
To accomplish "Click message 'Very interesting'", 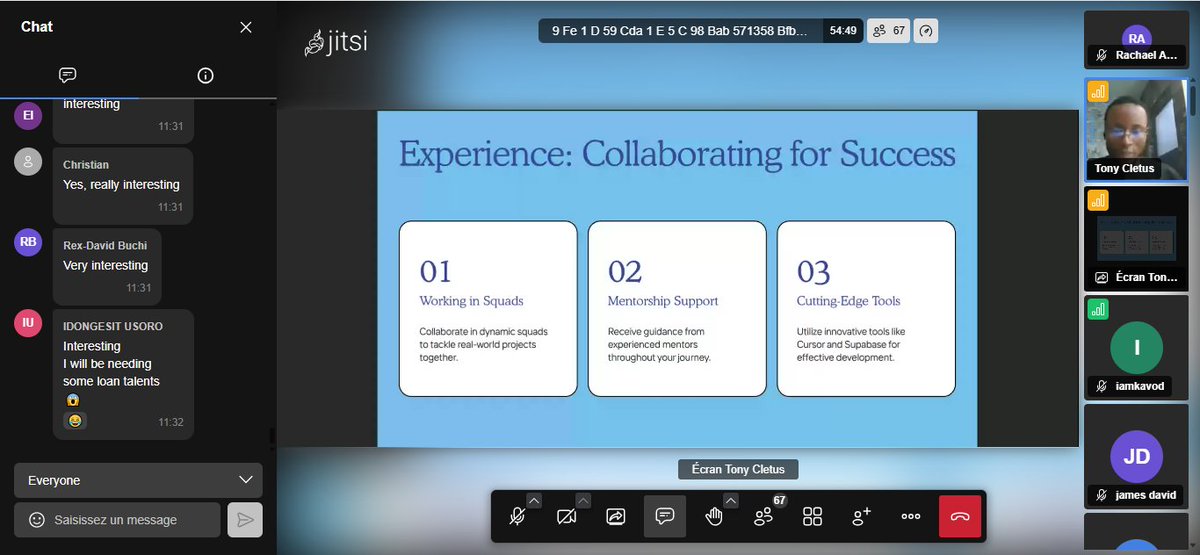I will [105, 266].
